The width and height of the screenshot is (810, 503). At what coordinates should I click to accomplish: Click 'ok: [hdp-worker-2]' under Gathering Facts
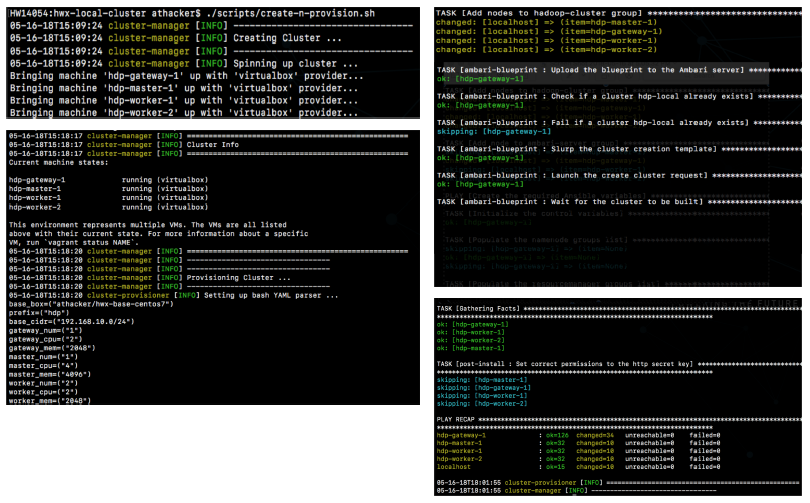[x=471, y=340]
